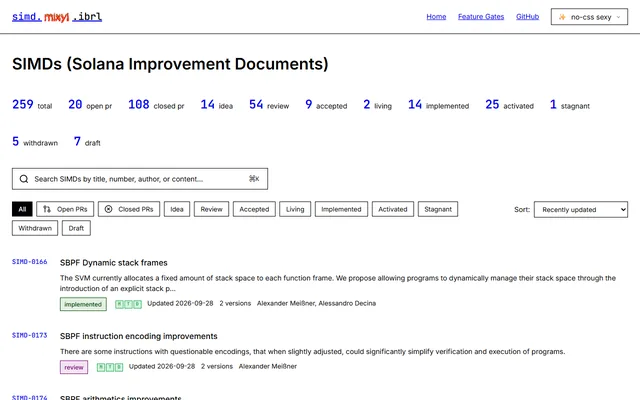Click the 14 idea stat
This screenshot has width=640, height=400.
point(217,105)
